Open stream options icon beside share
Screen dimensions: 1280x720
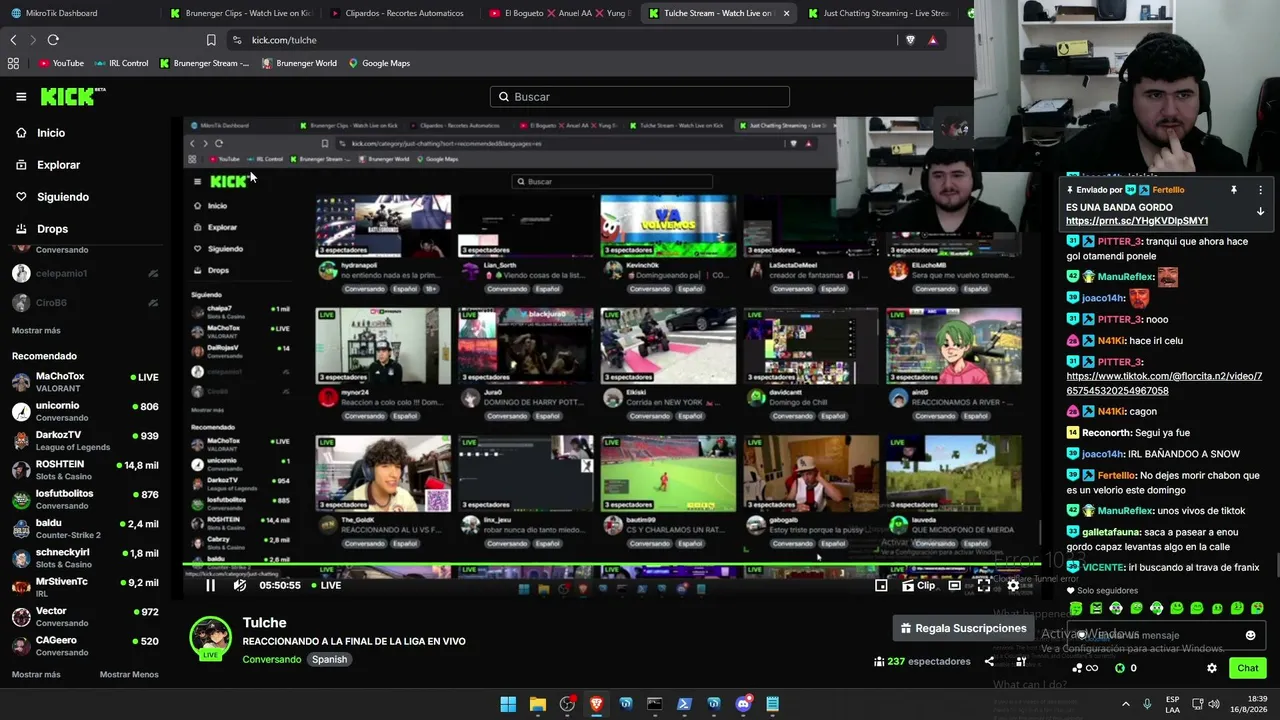(1021, 662)
